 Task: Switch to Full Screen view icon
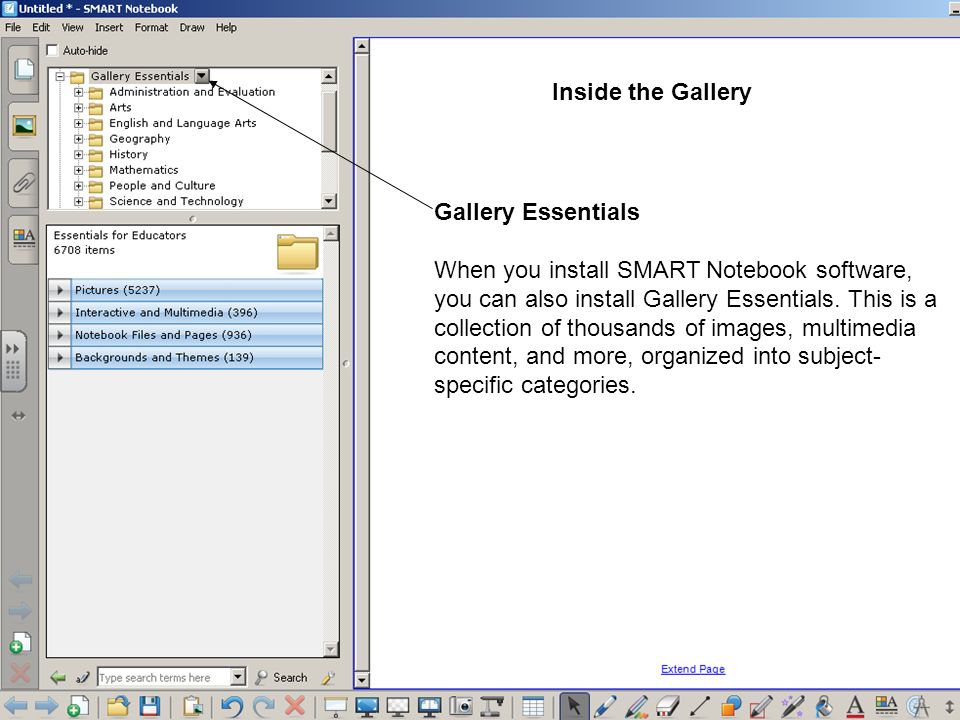coord(367,707)
